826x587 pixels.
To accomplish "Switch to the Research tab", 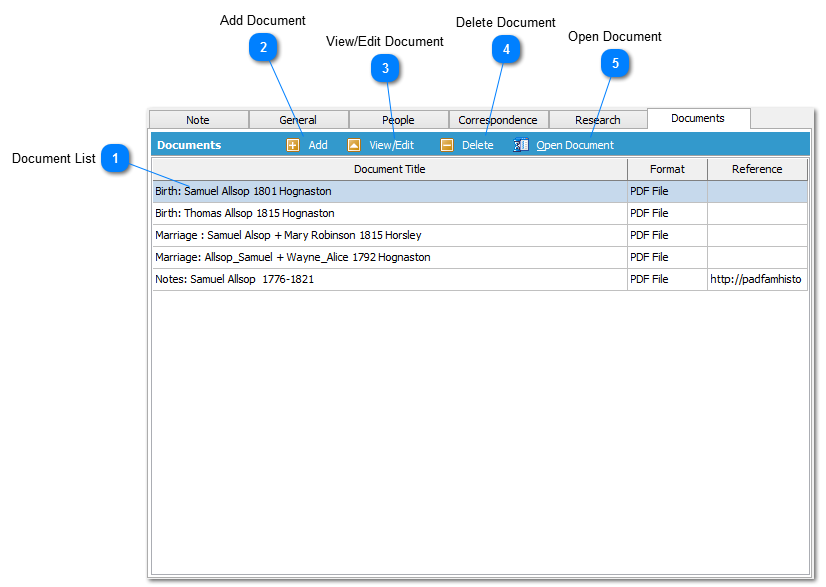I will tap(597, 119).
